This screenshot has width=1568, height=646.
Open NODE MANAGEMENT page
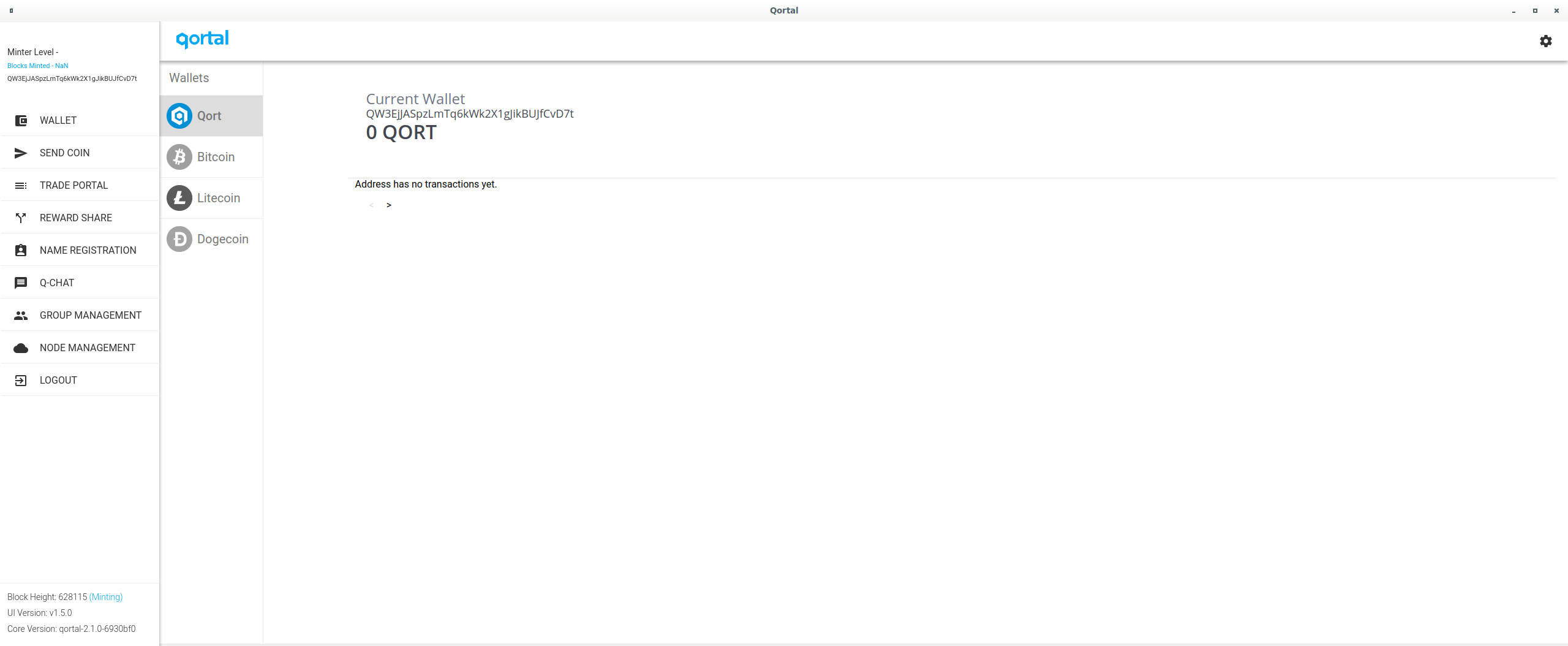pyautogui.click(x=80, y=348)
